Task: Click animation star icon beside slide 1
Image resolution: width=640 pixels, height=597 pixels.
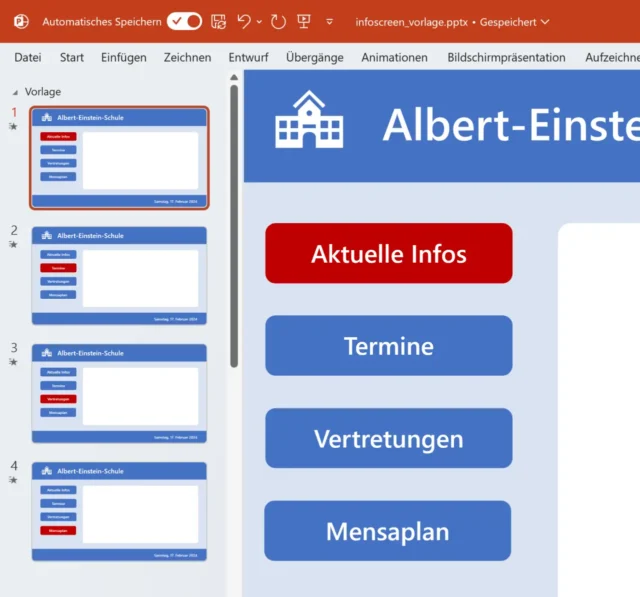Action: pos(13,127)
